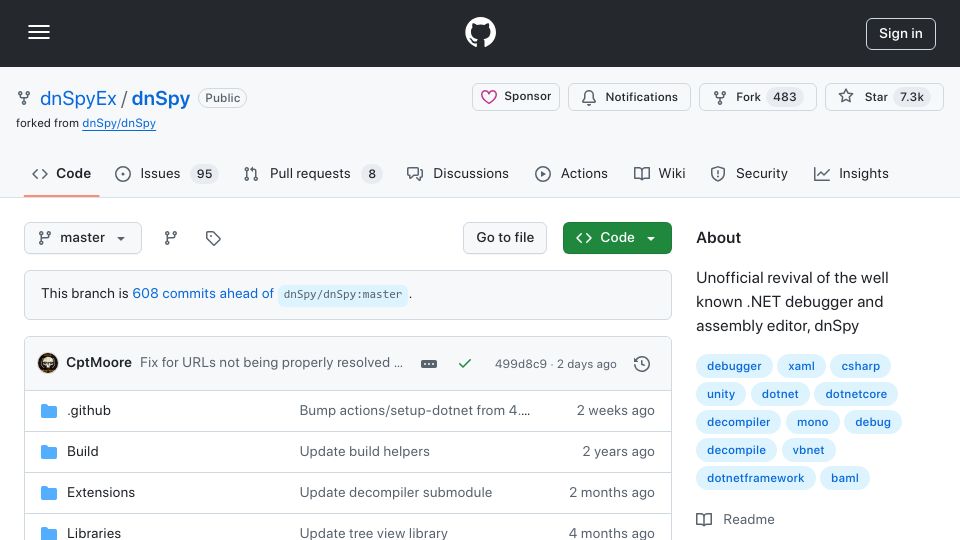This screenshot has height=540, width=960.
Task: Open Update build helpers commit message
Action: pos(364,452)
